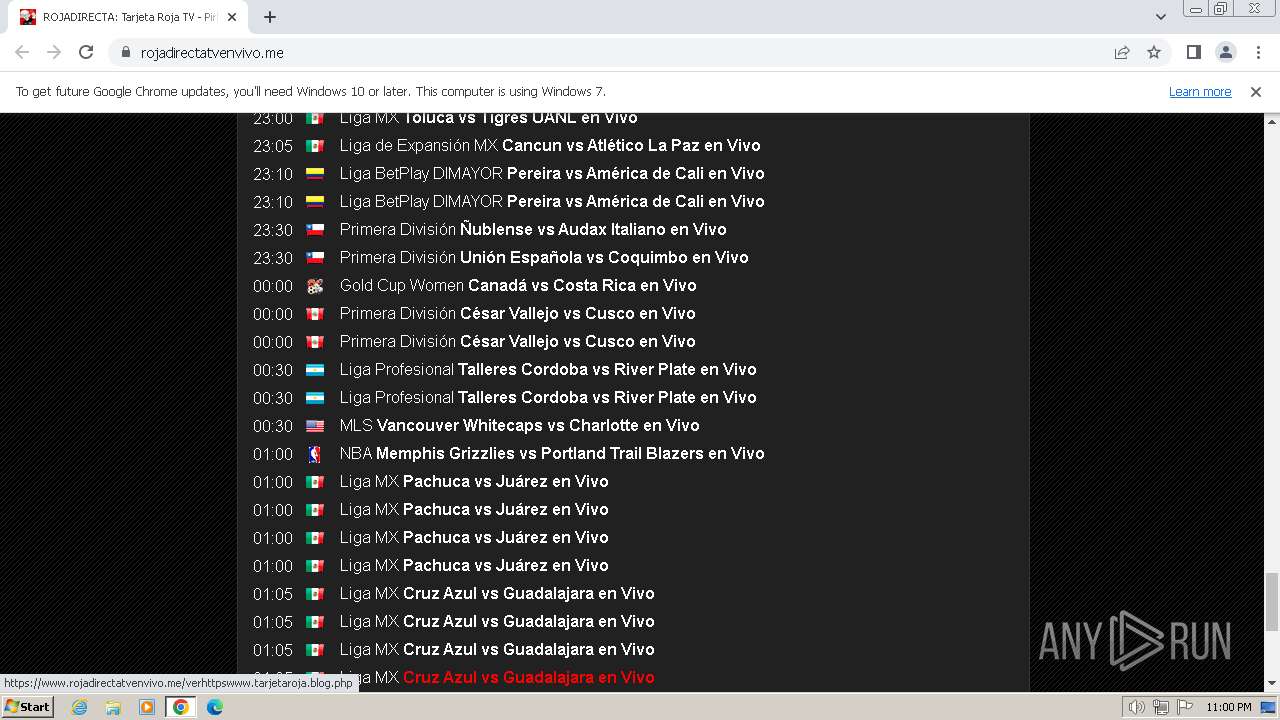
Task: View site information lock icon
Action: [125, 52]
